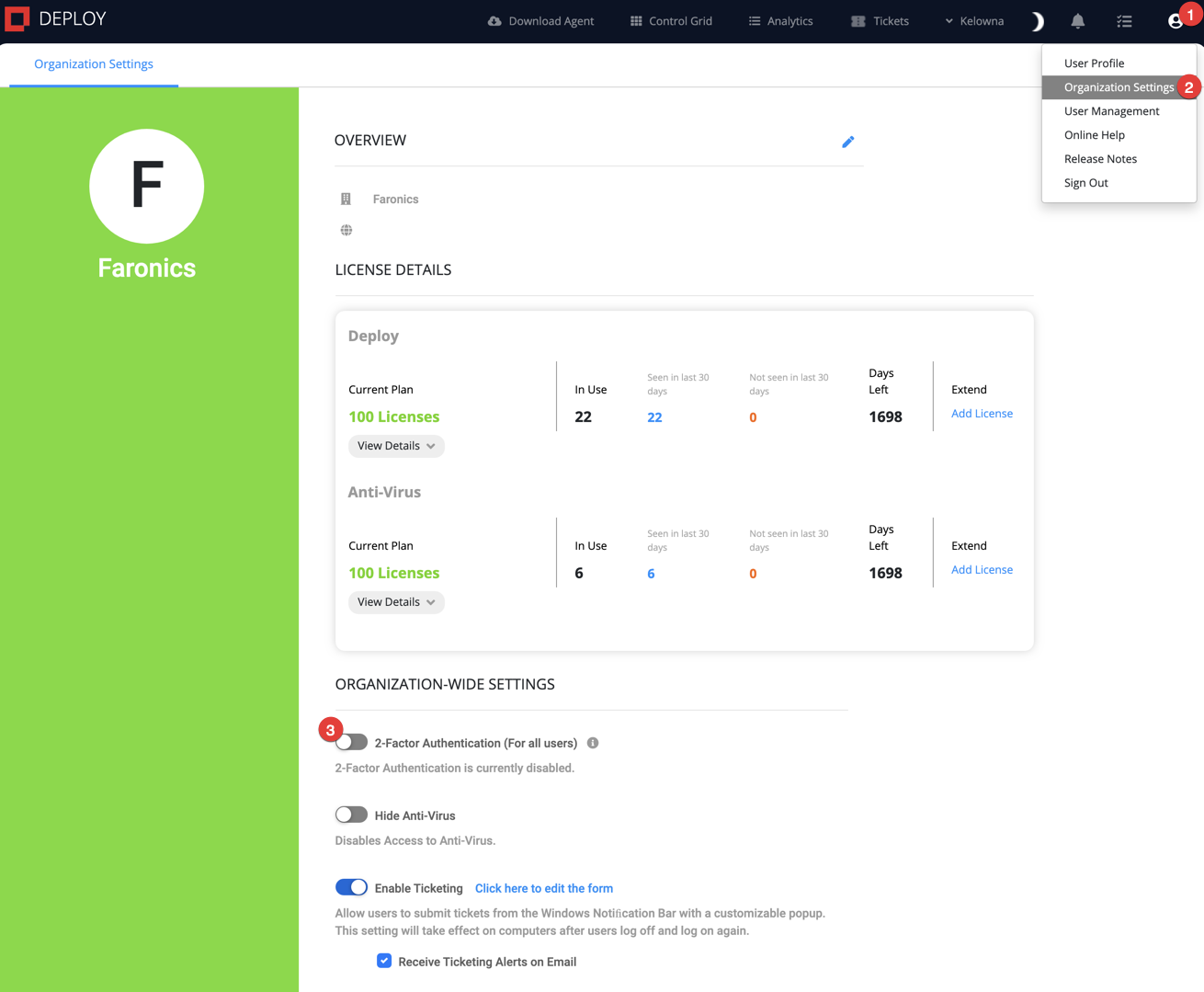The width and height of the screenshot is (1204, 992).
Task: Click the building icon beside Faronics
Action: point(346,199)
